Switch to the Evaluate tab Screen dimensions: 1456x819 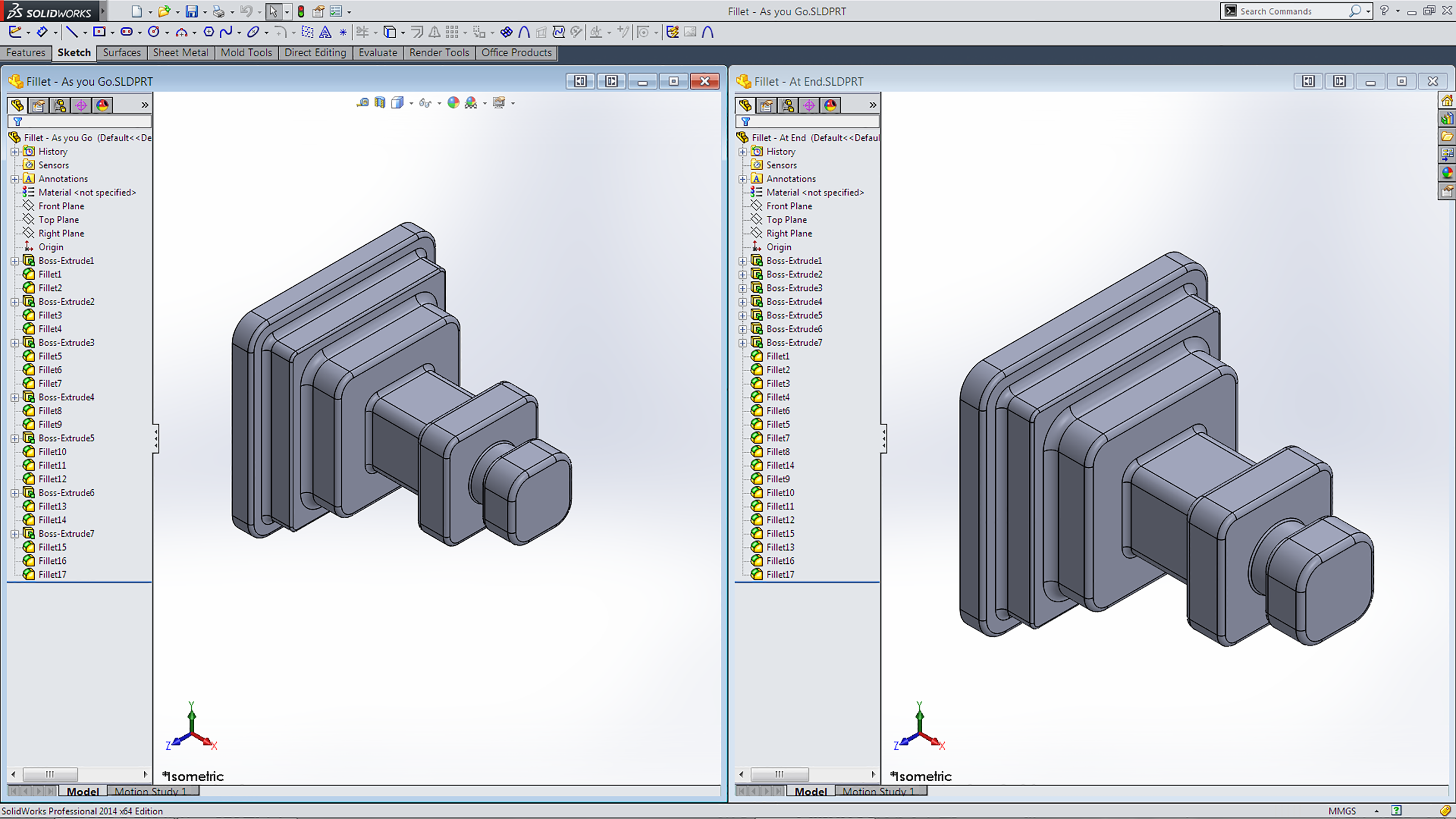(x=378, y=53)
